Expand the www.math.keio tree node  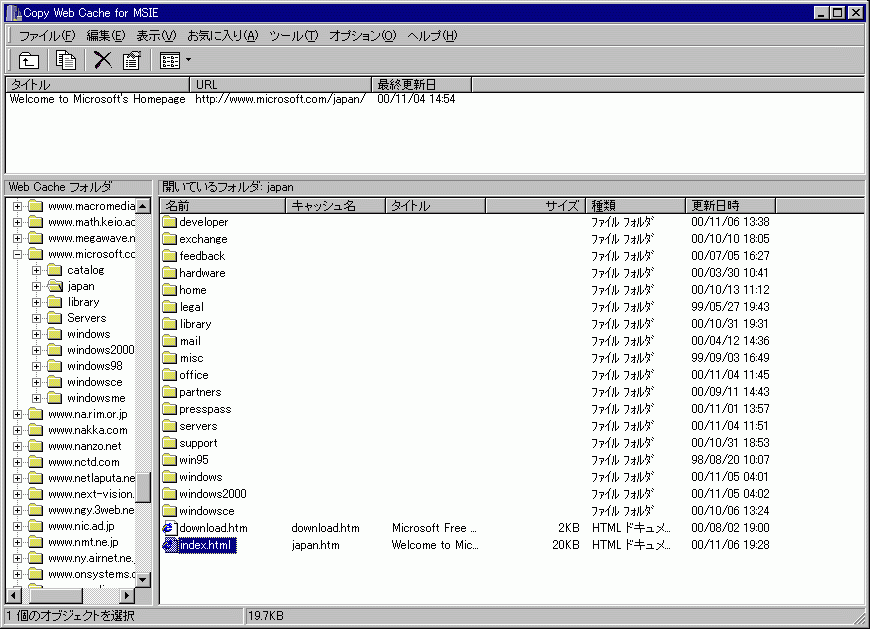(18, 222)
